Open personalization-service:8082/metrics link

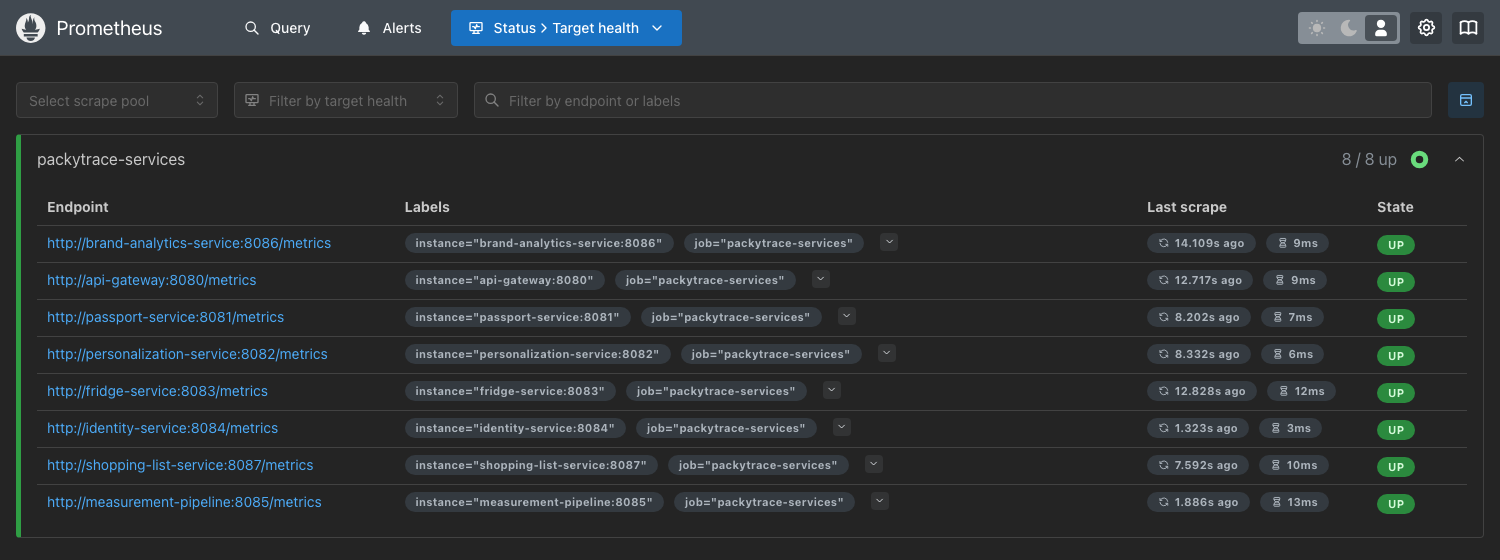[x=187, y=354]
